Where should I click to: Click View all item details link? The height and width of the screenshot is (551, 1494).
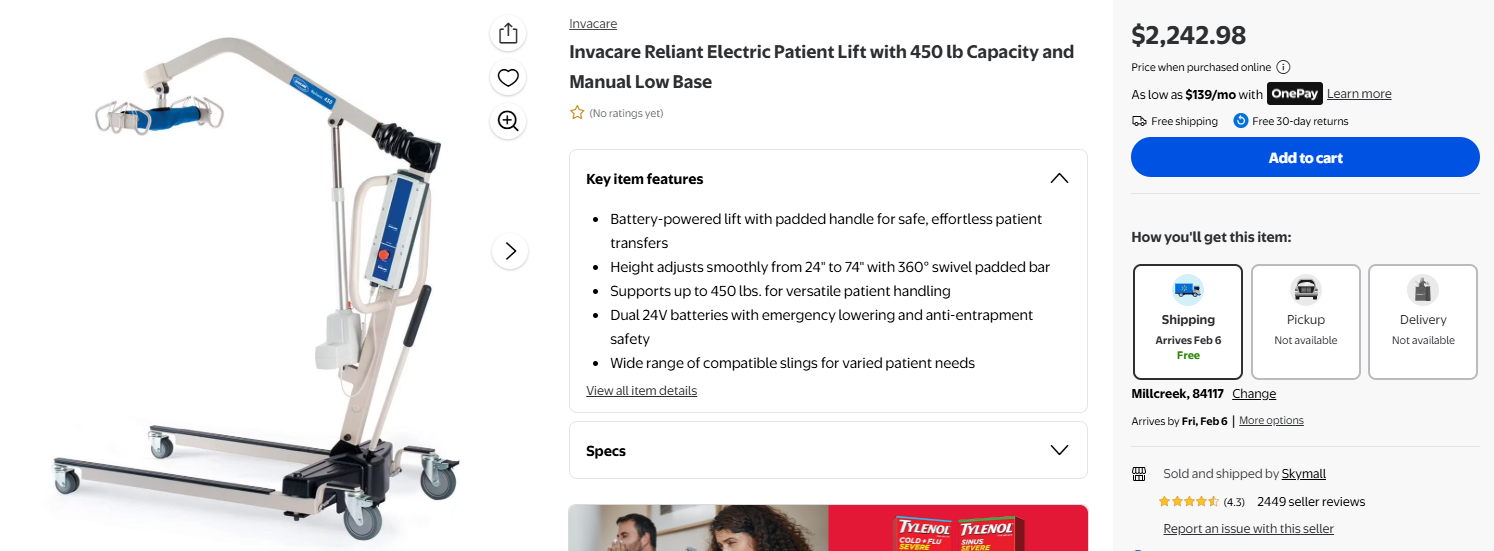pos(641,391)
